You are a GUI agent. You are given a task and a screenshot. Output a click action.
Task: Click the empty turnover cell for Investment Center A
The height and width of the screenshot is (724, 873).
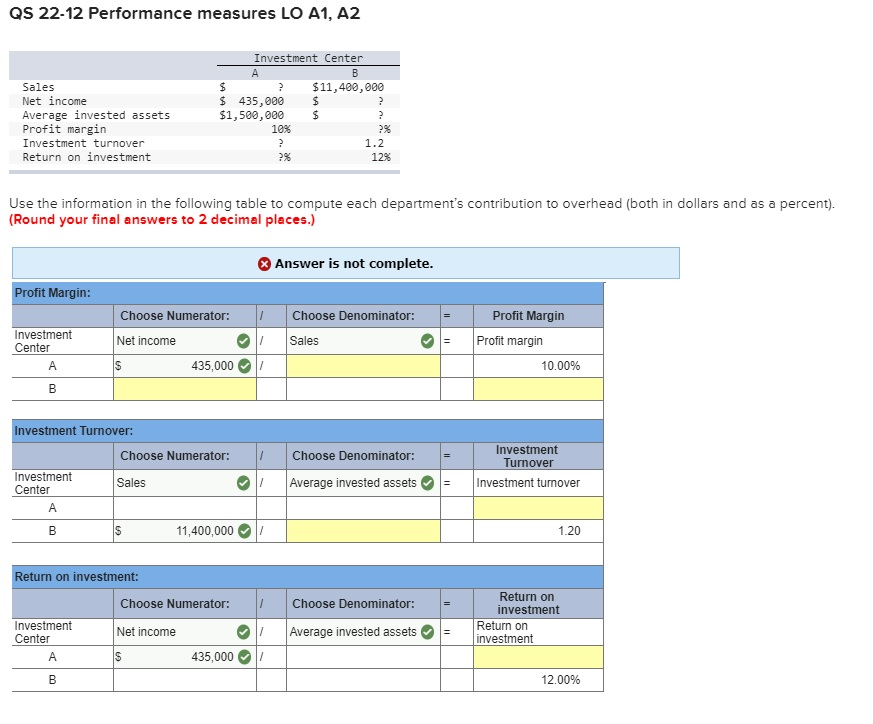tap(540, 507)
